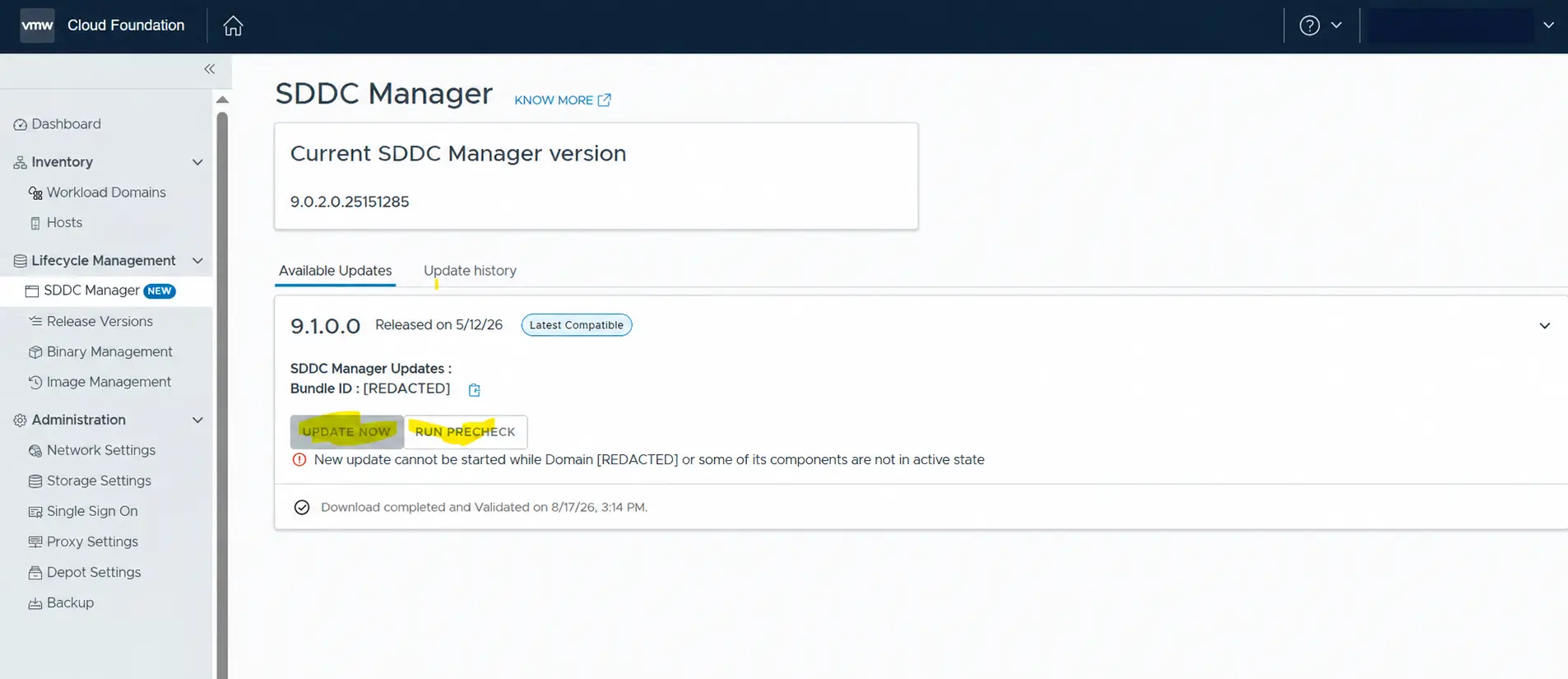Click the Lifecycle Management icon
The height and width of the screenshot is (679, 1568).
click(20, 261)
